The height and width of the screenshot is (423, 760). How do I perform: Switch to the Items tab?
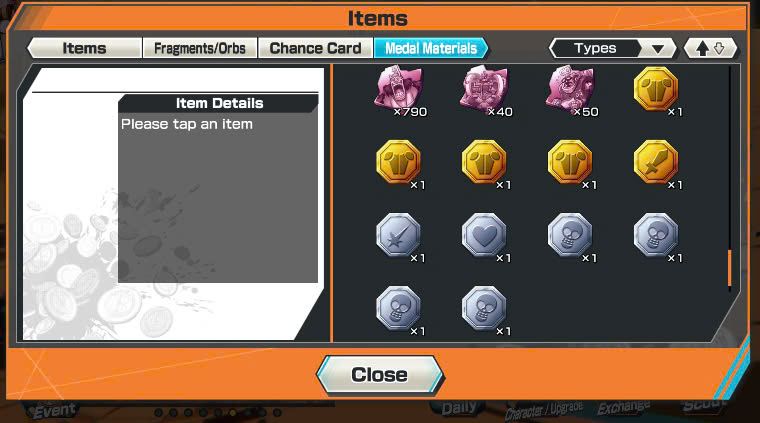(84, 48)
